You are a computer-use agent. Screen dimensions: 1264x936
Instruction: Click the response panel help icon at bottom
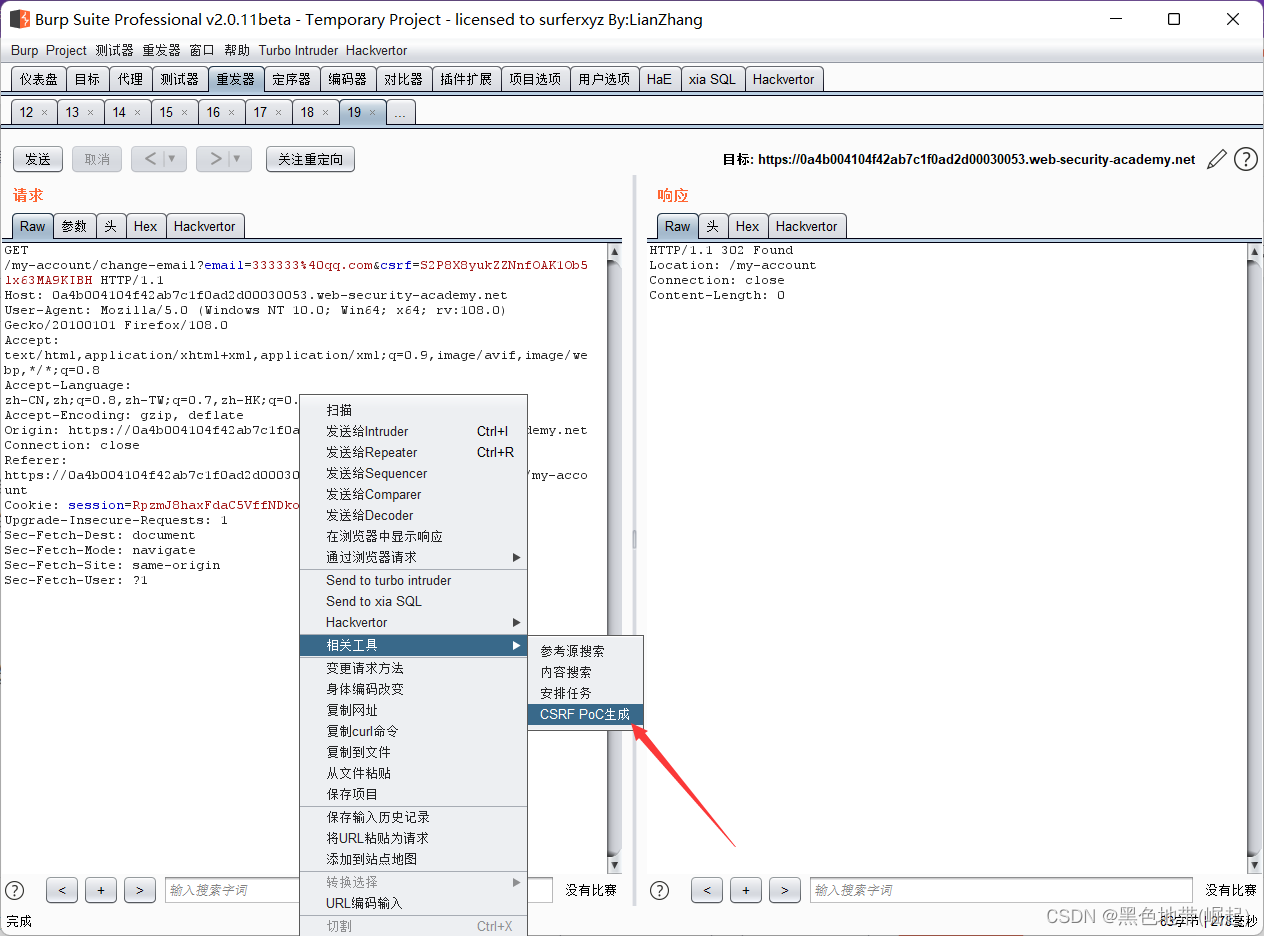click(659, 890)
